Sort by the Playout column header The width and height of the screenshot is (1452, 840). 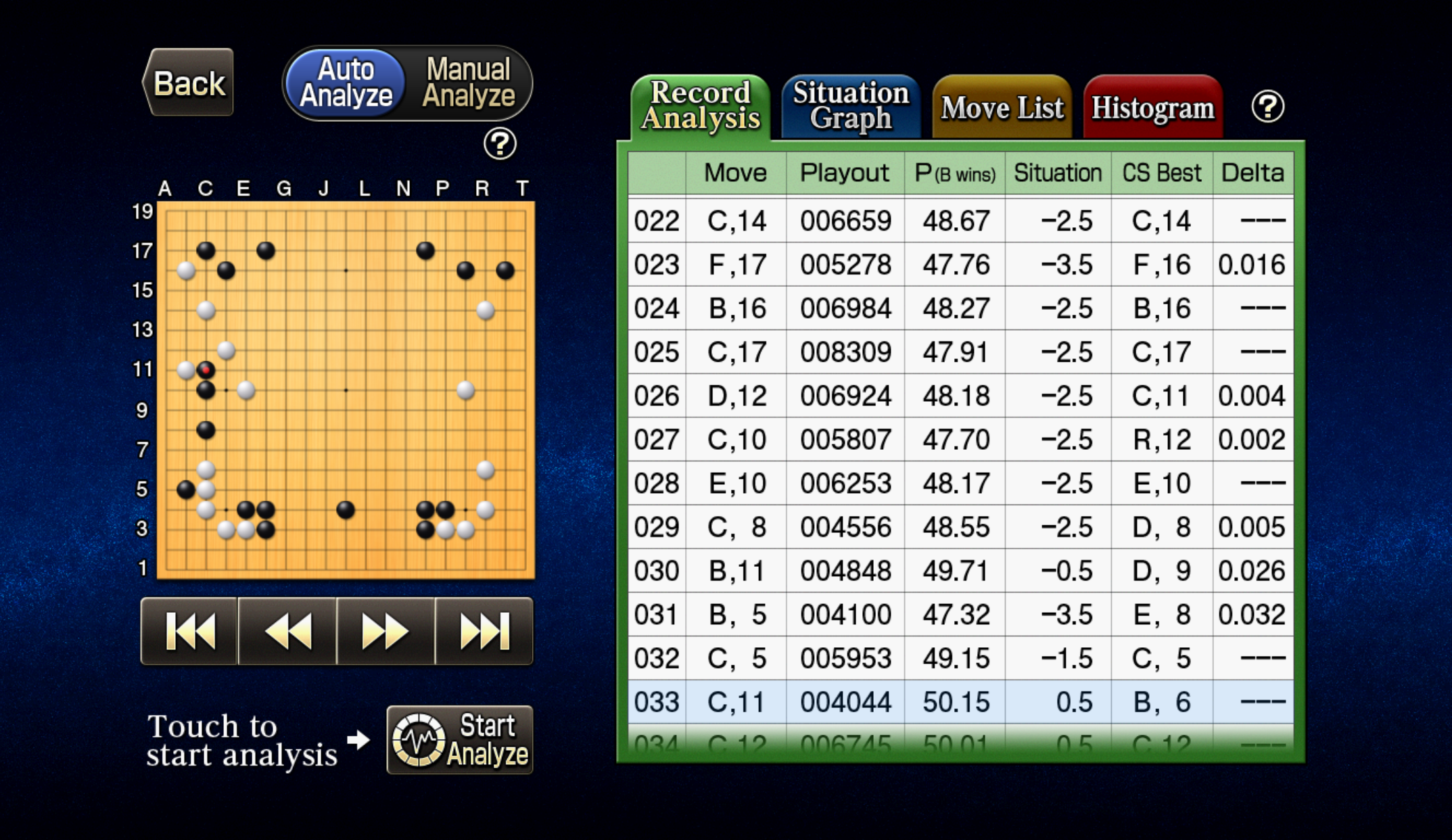click(844, 172)
